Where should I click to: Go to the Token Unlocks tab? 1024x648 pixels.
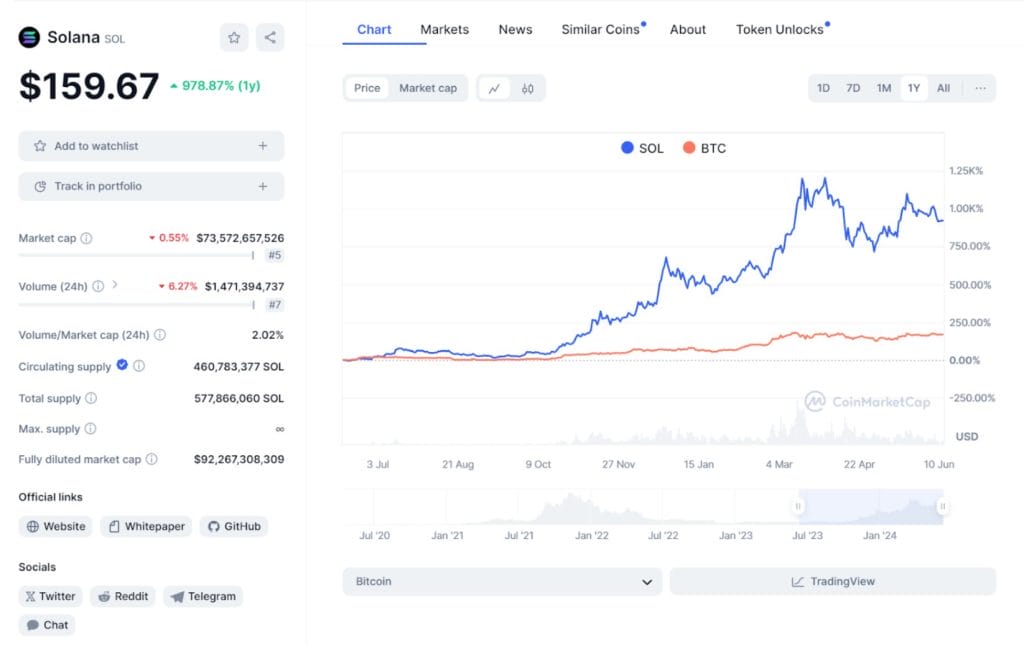click(x=780, y=29)
